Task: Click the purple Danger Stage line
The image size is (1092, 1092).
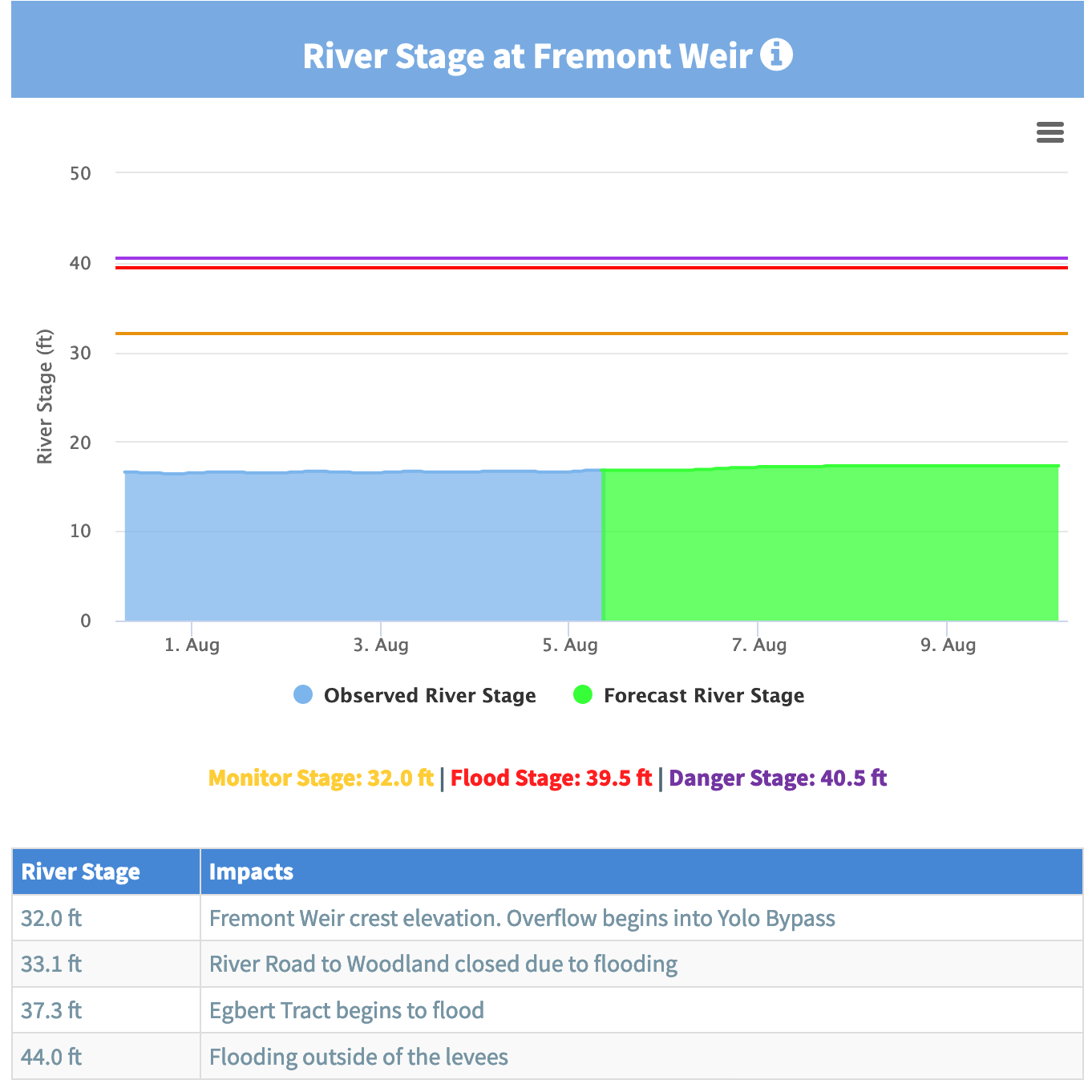Action: coord(592,258)
